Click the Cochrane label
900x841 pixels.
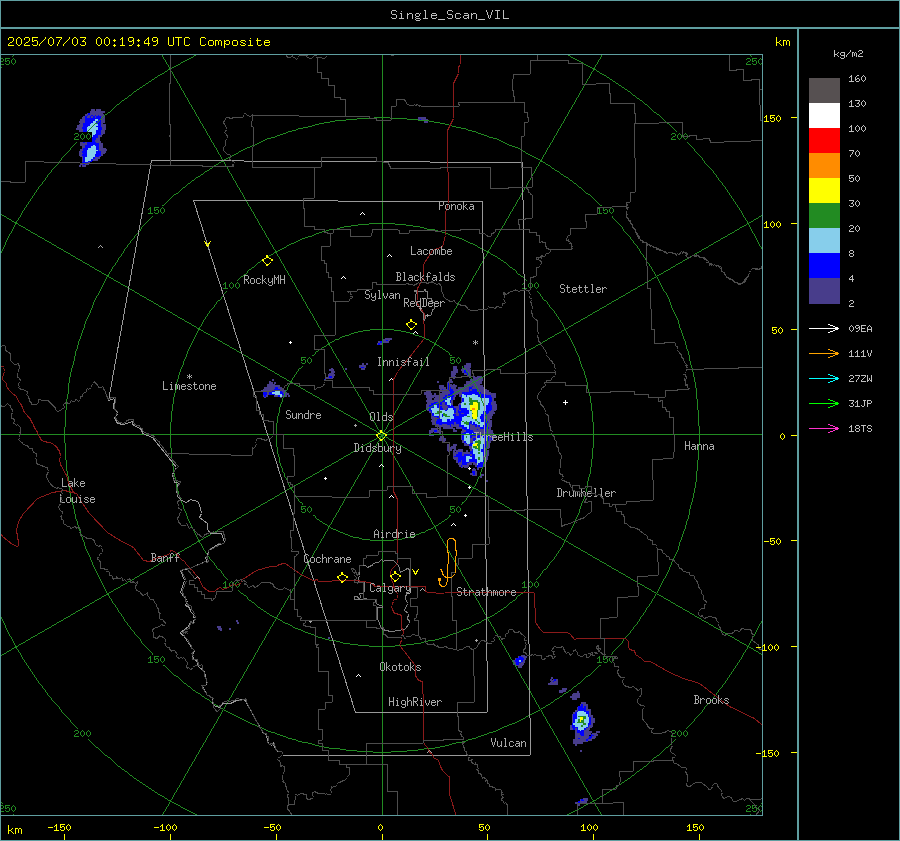[327, 559]
